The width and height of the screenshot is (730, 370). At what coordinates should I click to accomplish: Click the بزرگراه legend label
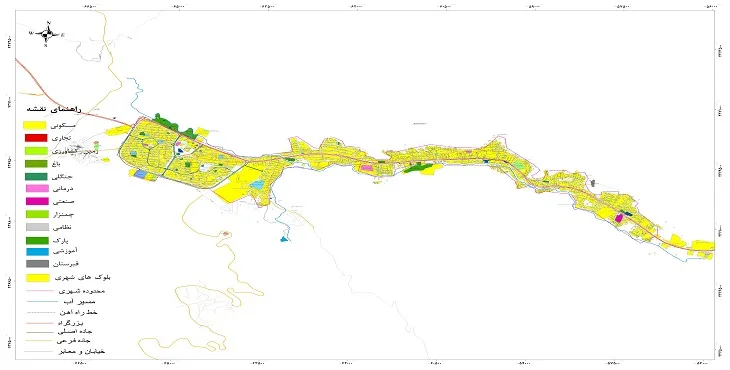pyautogui.click(x=70, y=323)
